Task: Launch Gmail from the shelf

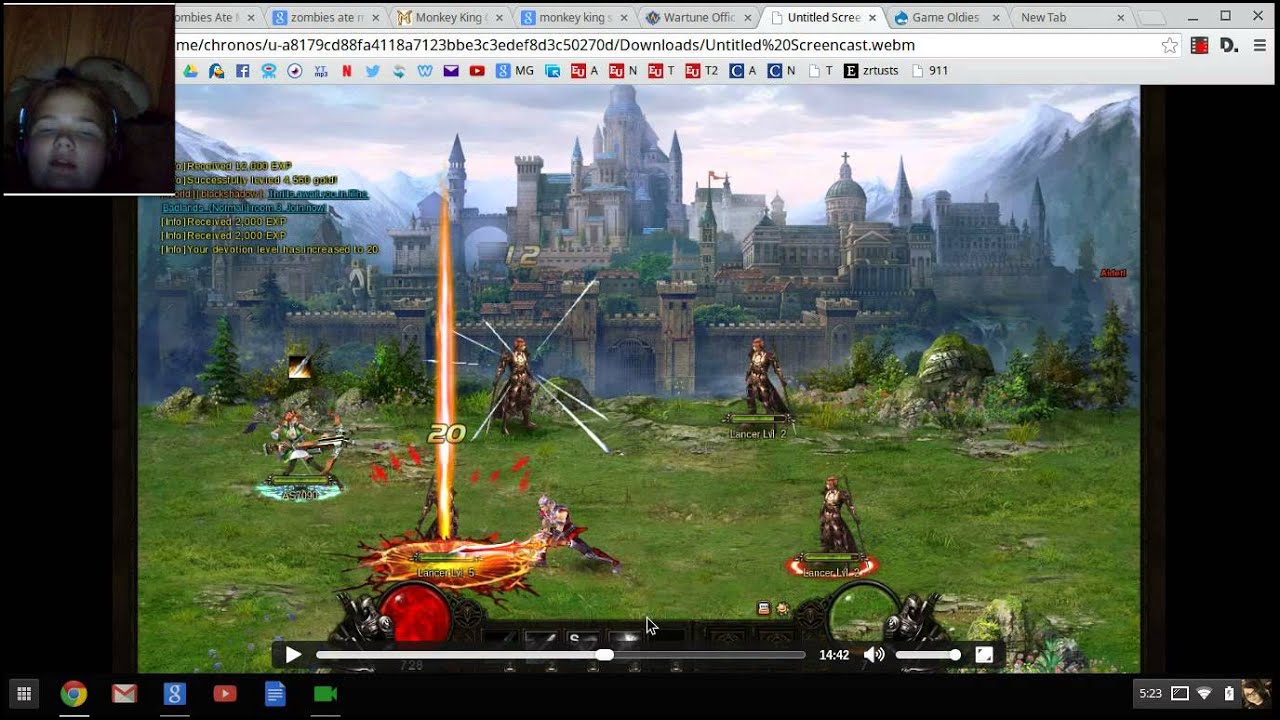Action: 124,693
